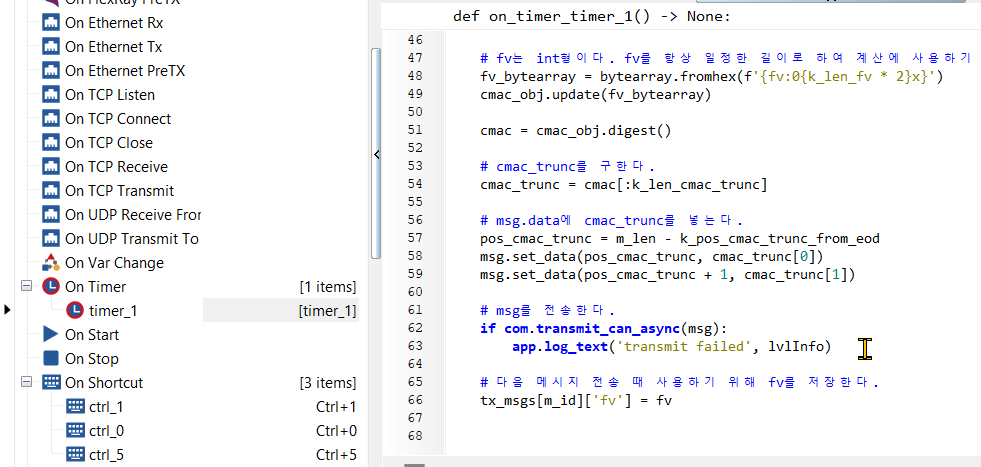Image resolution: width=981 pixels, height=467 pixels.
Task: Collapse the On Timer tree node
Action: (26, 286)
